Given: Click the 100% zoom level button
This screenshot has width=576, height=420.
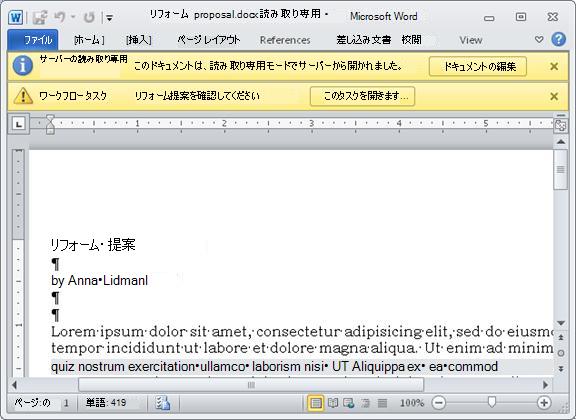Looking at the screenshot, I should coord(412,403).
